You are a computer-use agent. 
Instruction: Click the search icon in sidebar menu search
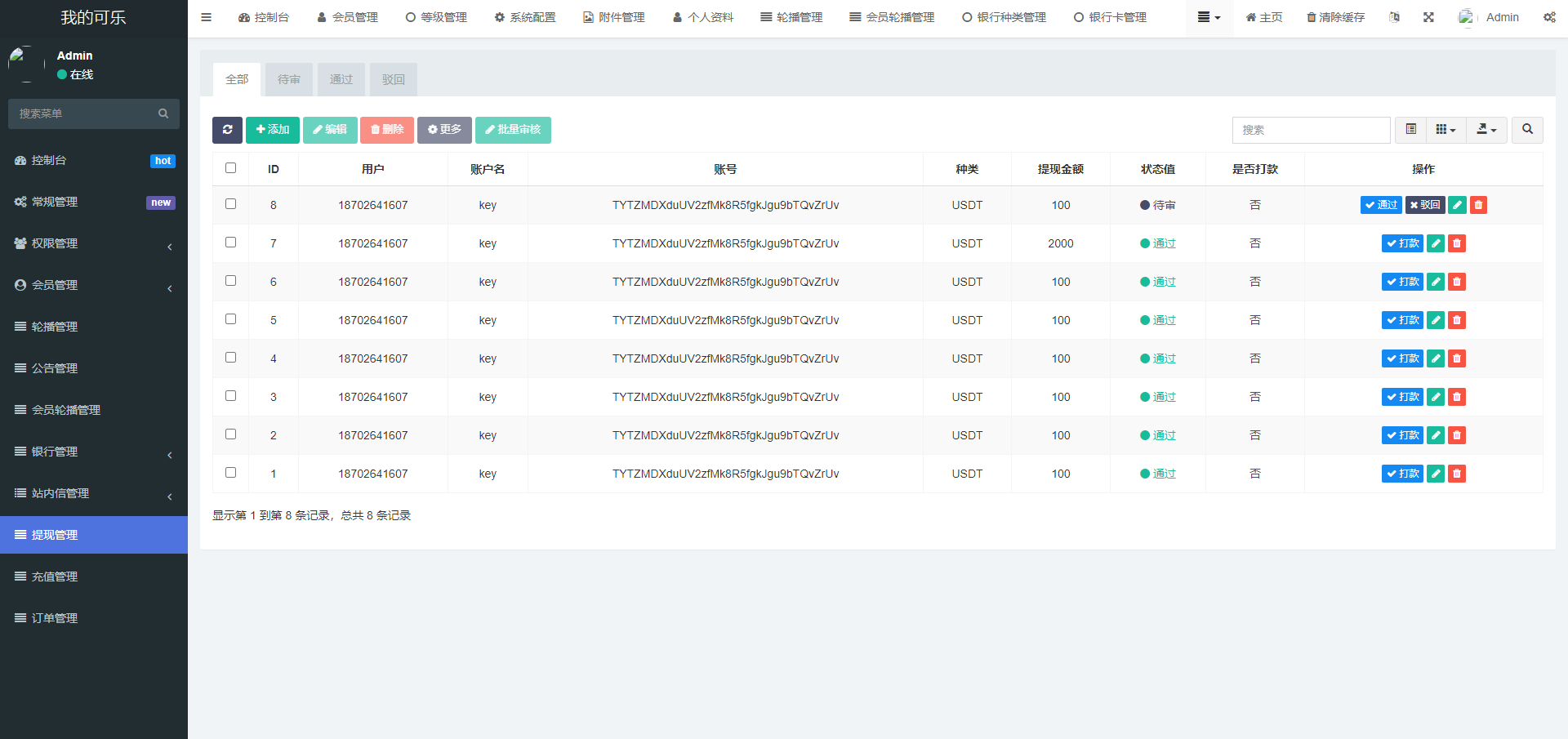pos(163,114)
